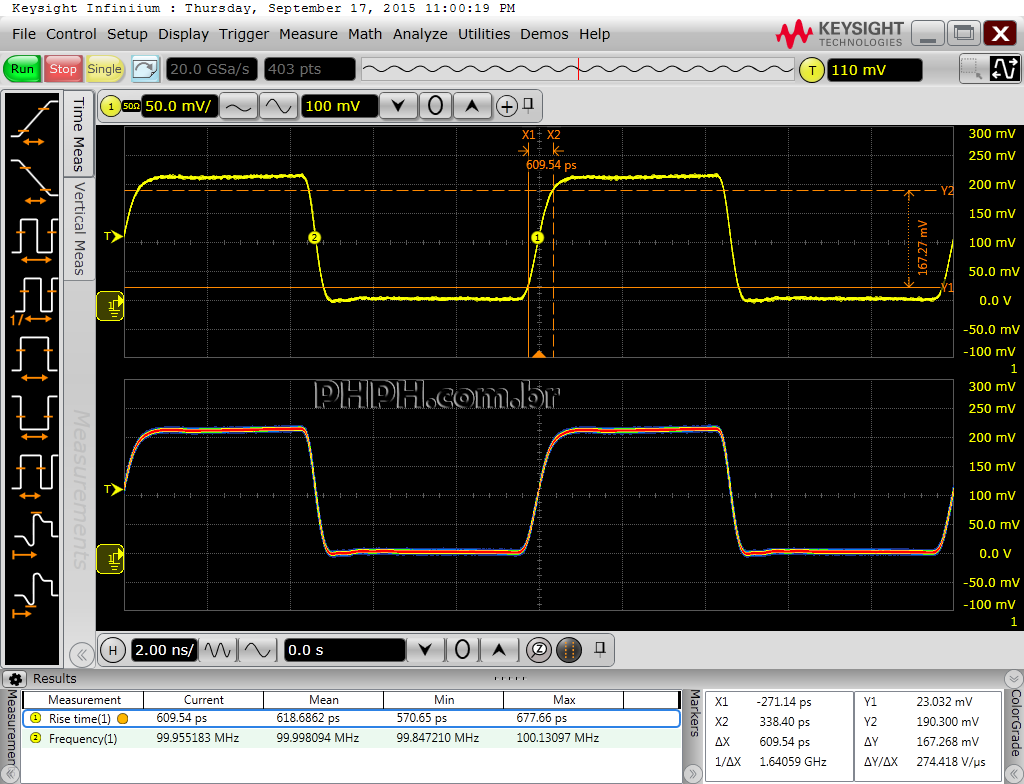Toggle the horizontal toolbar pin
The height and width of the screenshot is (784, 1024).
(x=600, y=649)
